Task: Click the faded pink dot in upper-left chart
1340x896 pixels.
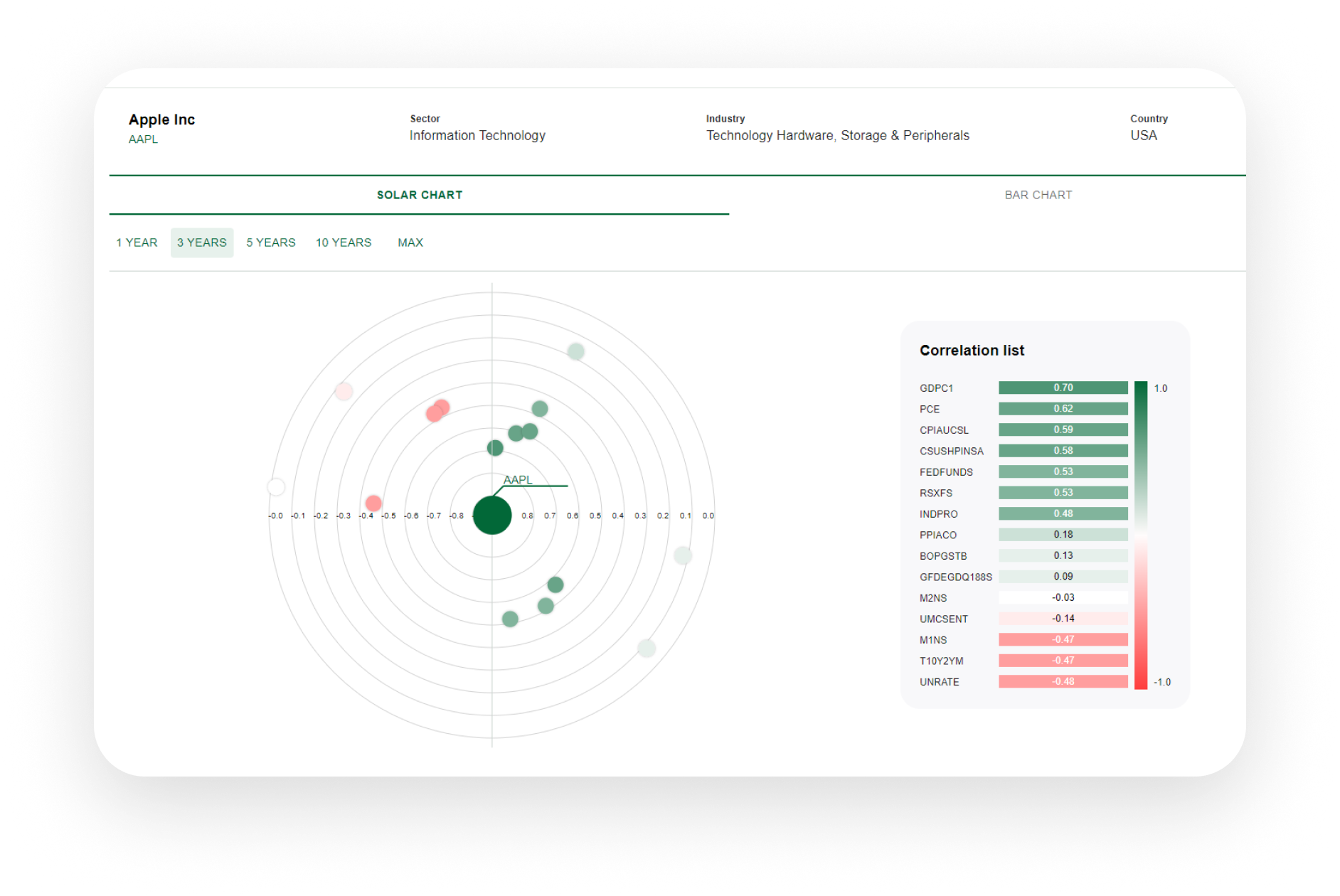Action: tap(344, 391)
